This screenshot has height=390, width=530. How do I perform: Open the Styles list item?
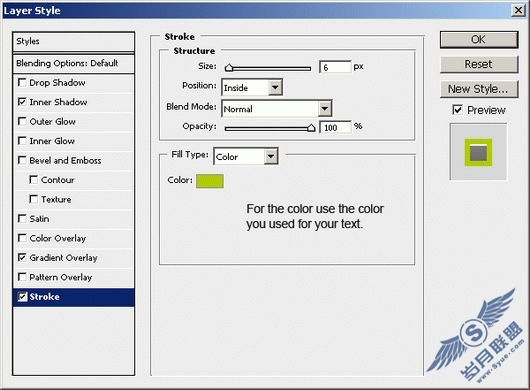point(74,42)
